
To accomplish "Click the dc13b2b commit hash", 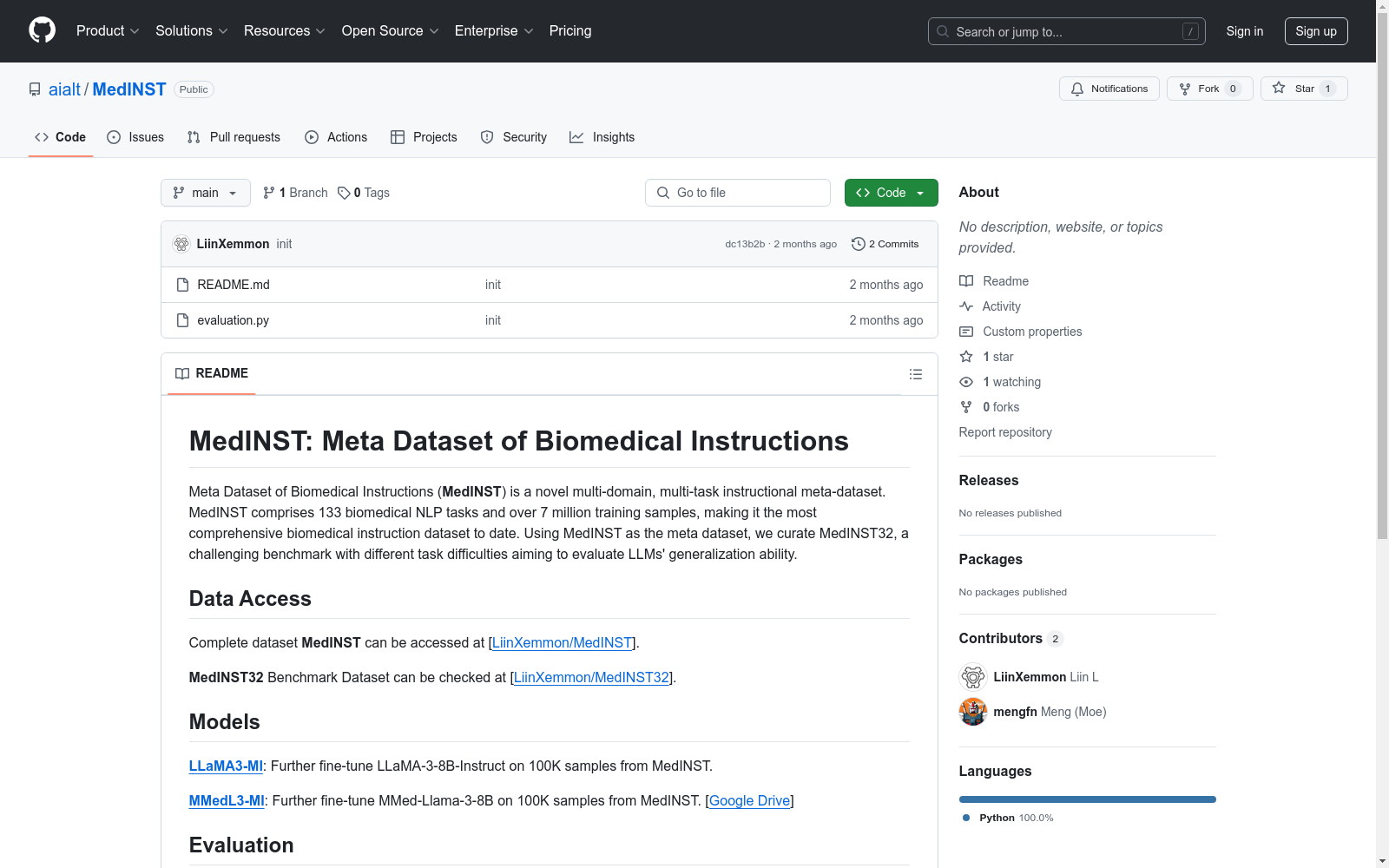I will point(745,244).
